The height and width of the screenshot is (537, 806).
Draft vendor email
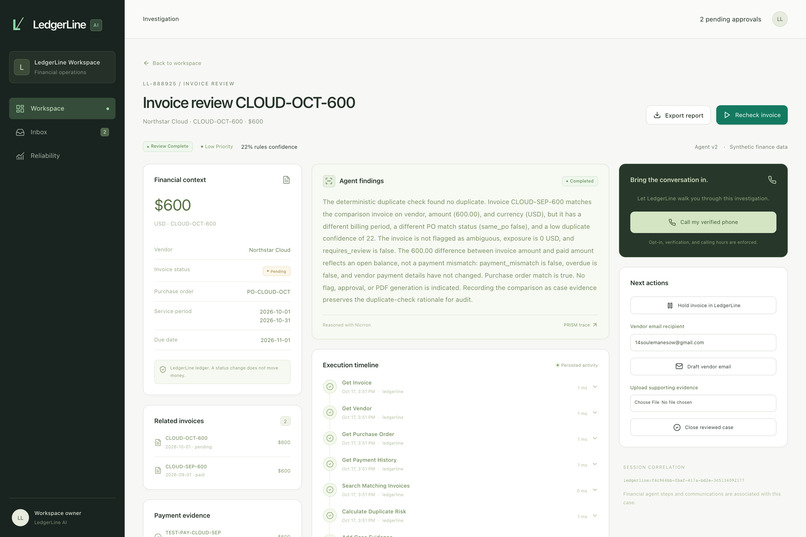click(x=703, y=366)
